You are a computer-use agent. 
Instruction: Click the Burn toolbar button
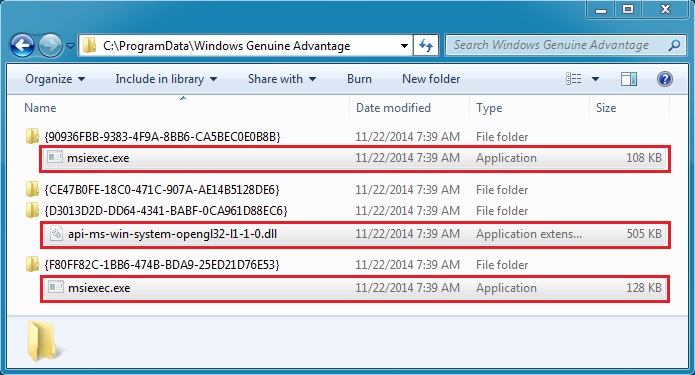[359, 79]
